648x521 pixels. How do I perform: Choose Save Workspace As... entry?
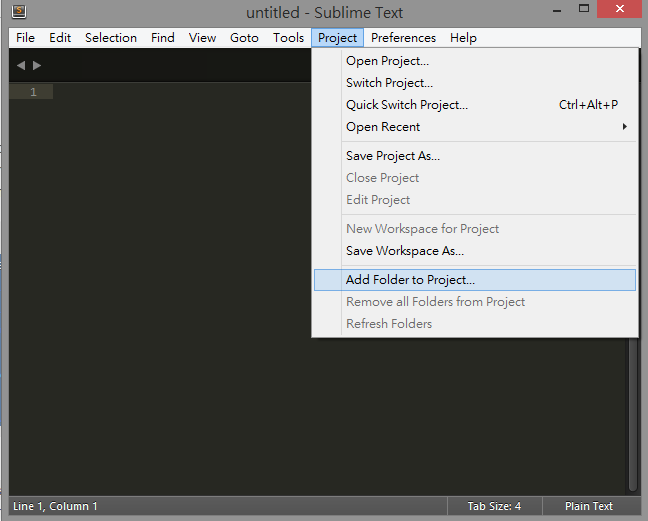(x=475, y=251)
